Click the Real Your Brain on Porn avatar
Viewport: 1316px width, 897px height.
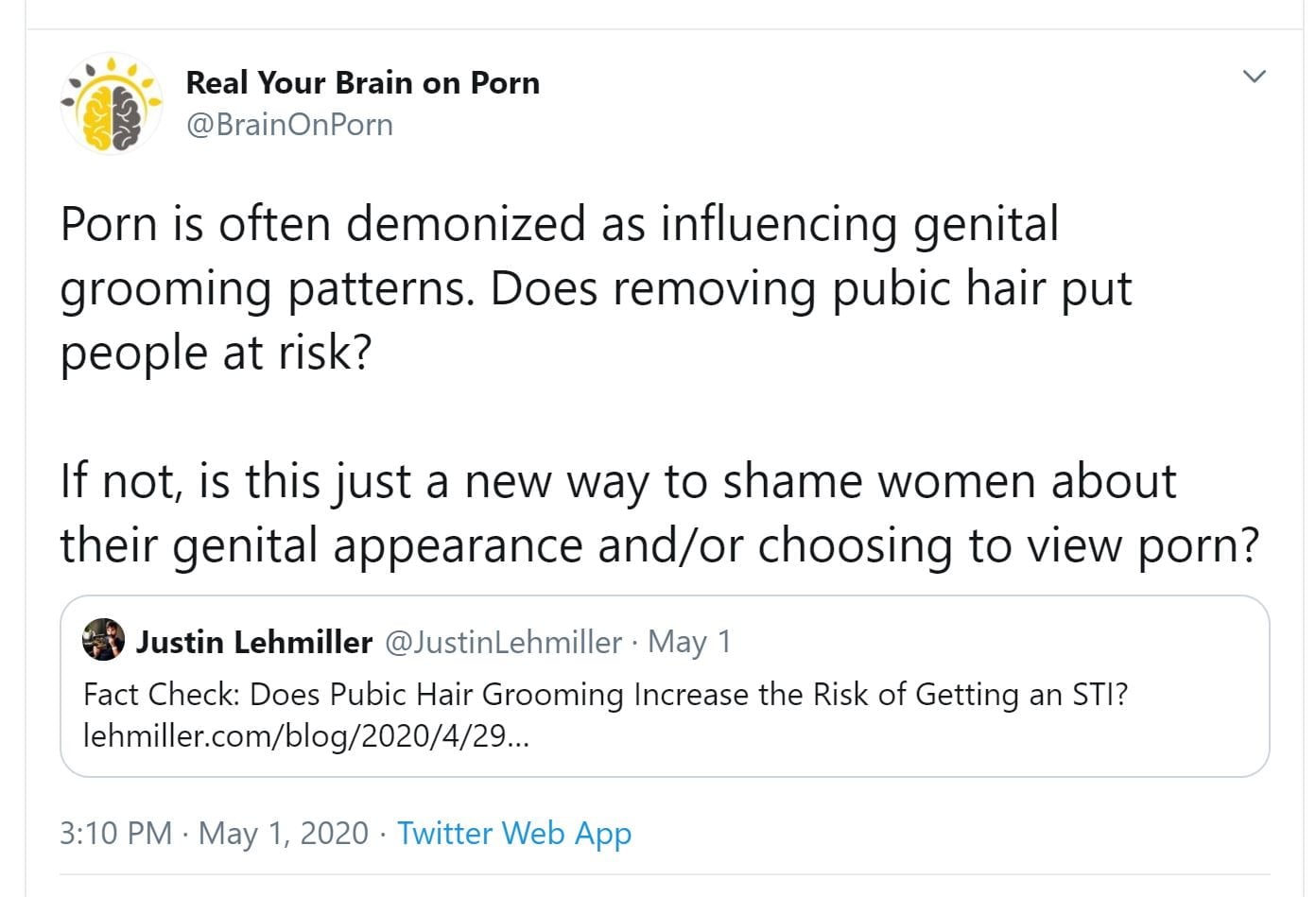point(112,104)
